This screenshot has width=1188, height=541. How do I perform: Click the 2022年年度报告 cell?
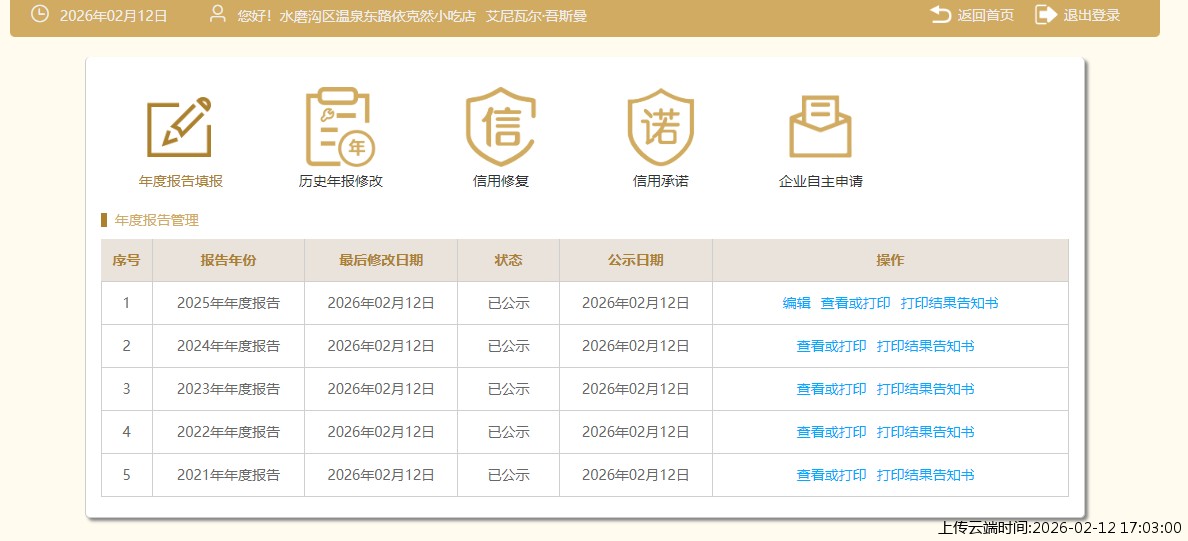point(229,432)
